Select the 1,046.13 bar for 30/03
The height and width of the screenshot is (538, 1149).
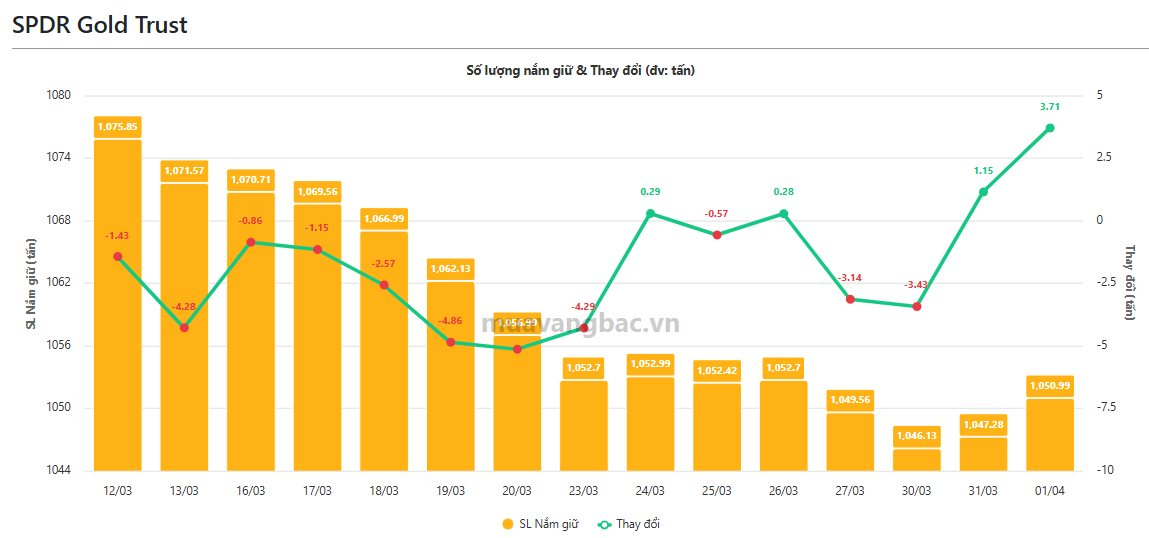(917, 460)
